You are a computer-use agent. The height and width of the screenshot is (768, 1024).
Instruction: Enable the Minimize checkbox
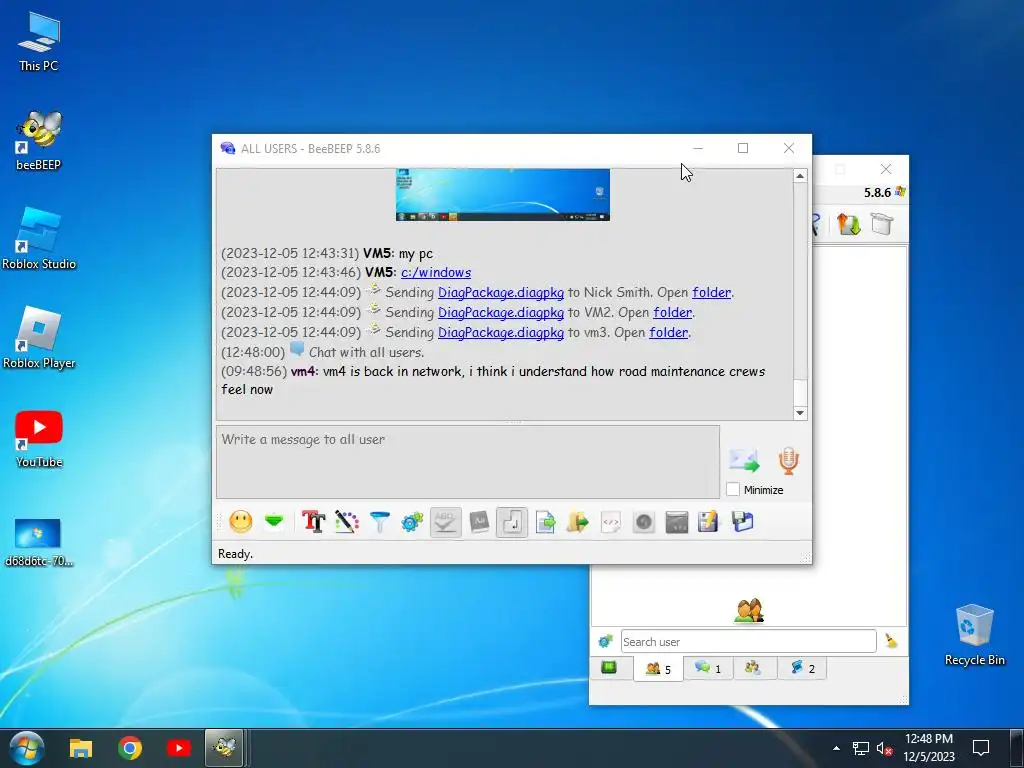point(733,489)
